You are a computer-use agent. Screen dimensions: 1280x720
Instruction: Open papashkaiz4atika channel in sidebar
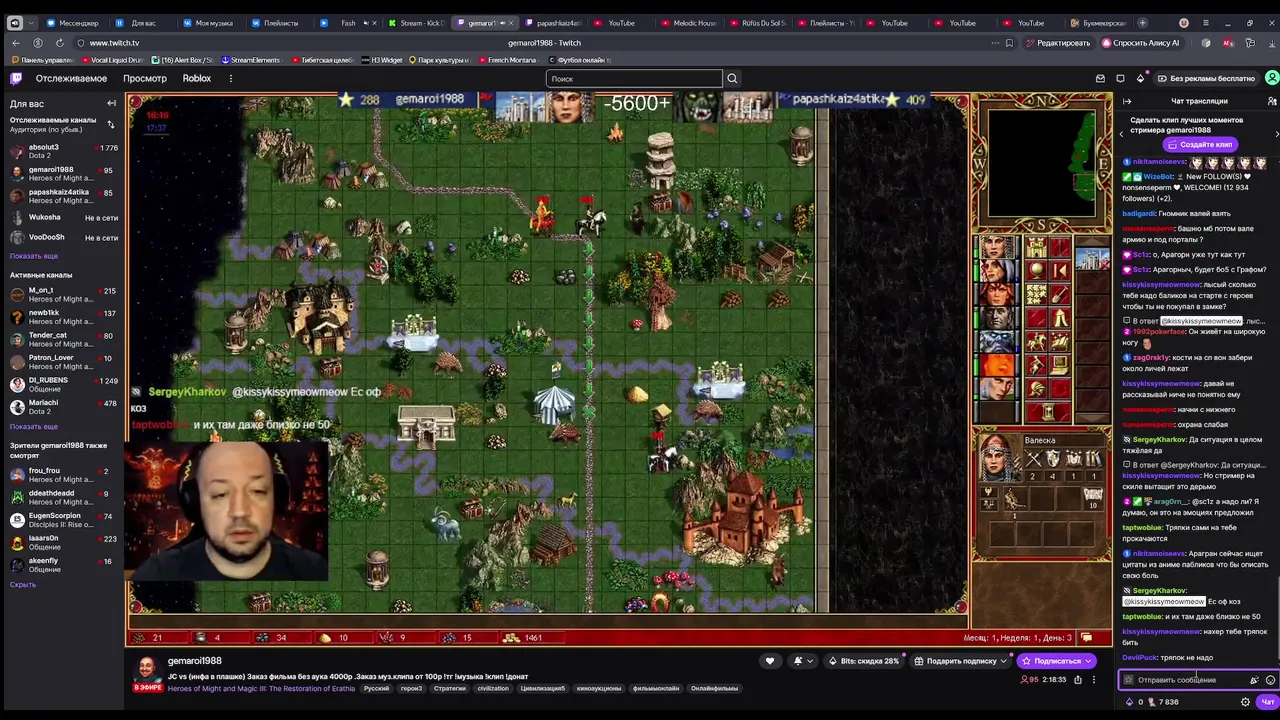[62, 196]
